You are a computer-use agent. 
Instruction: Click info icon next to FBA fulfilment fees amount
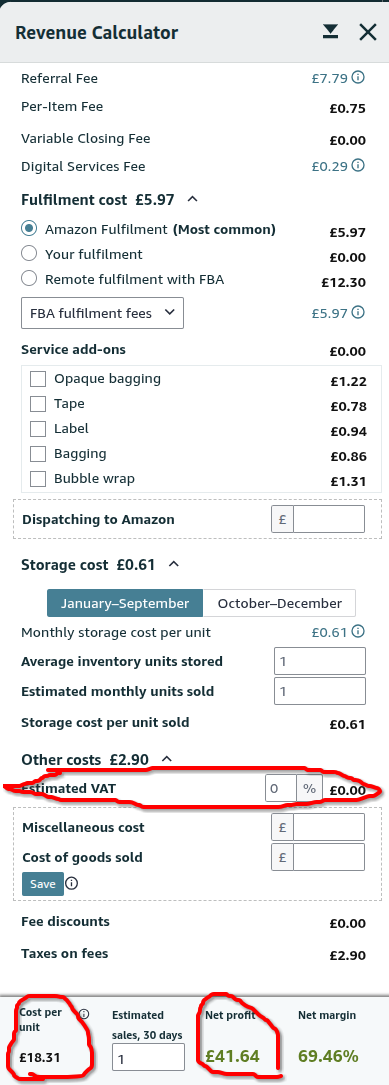358,312
